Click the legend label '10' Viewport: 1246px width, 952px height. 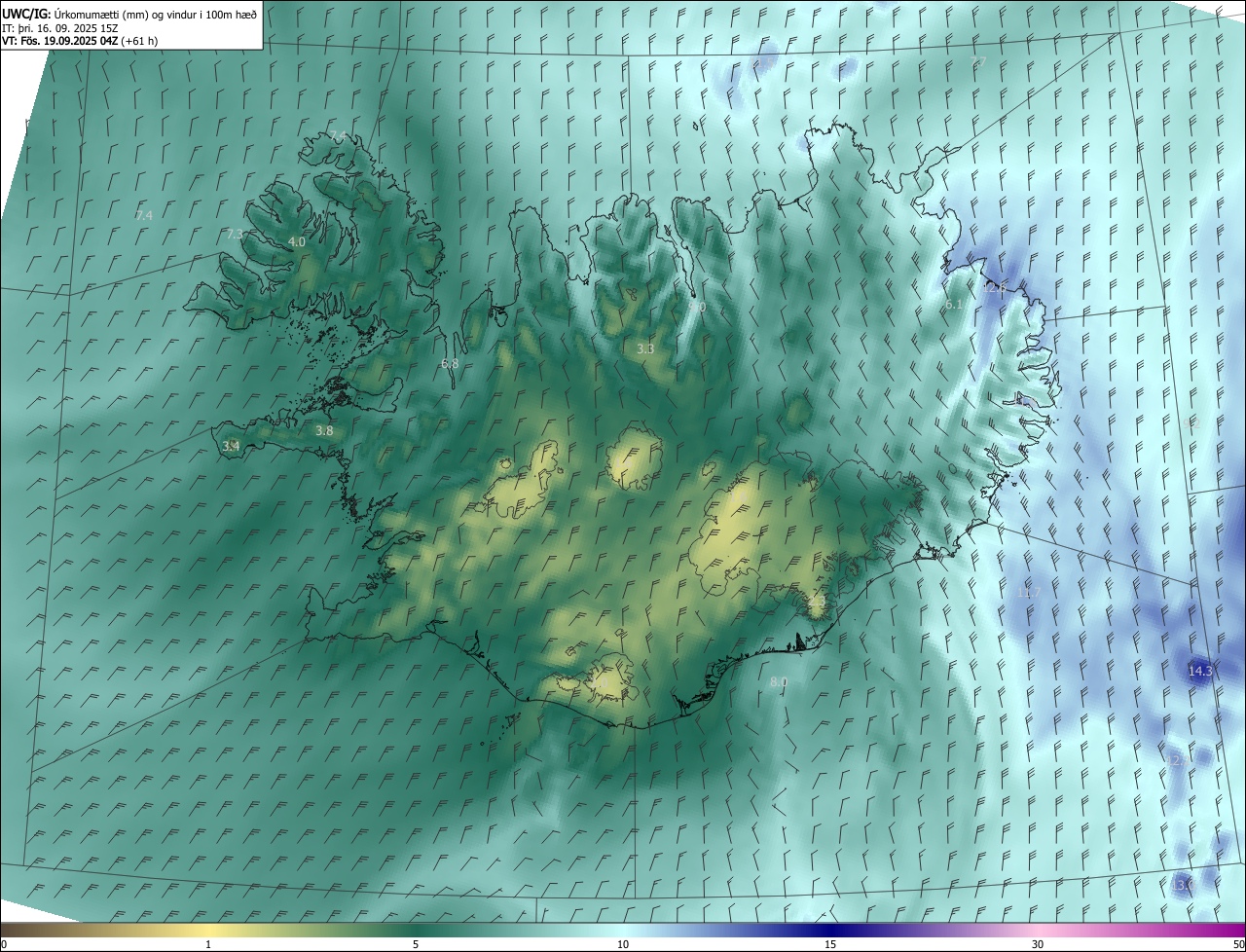click(x=623, y=944)
